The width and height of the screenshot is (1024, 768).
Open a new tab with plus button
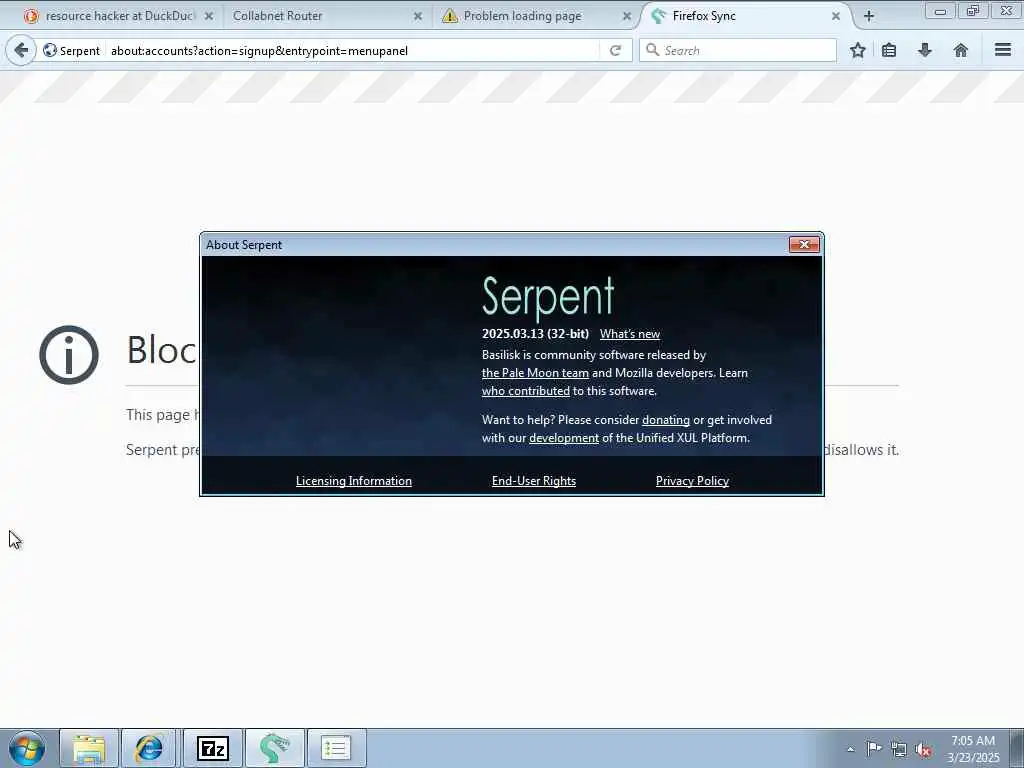click(x=869, y=16)
